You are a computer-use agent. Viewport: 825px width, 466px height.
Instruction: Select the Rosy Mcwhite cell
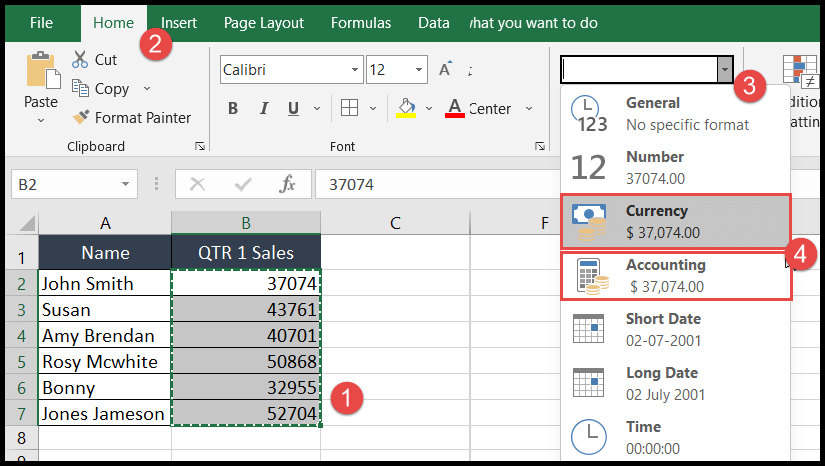click(105, 361)
